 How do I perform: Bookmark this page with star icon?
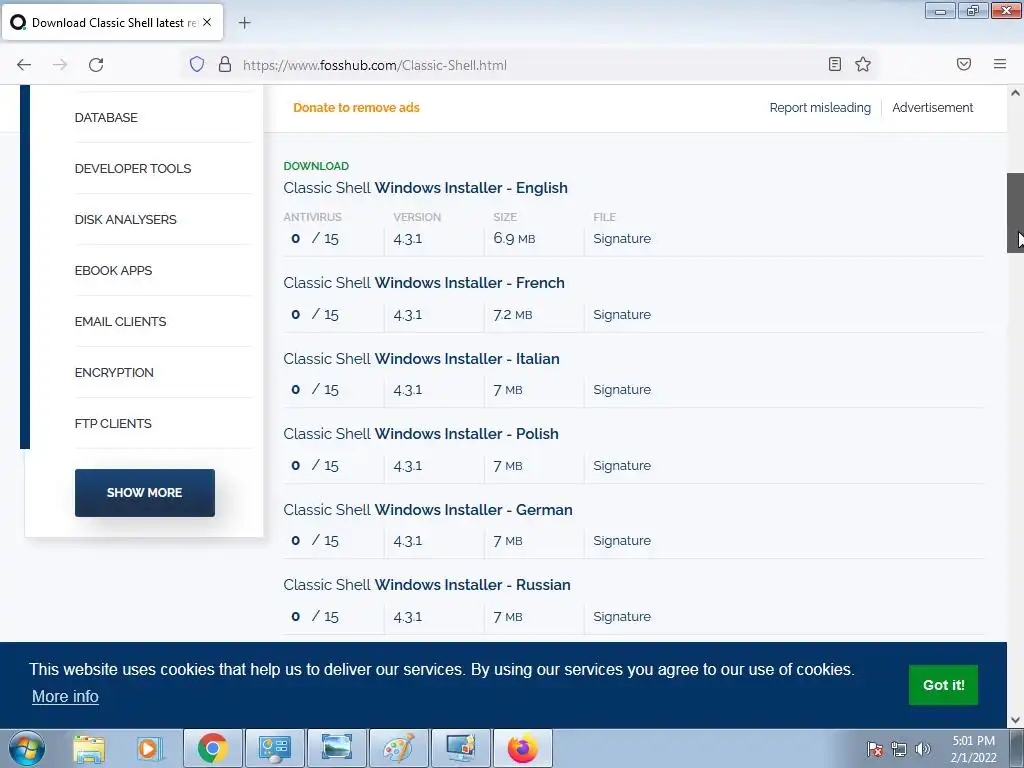click(863, 64)
